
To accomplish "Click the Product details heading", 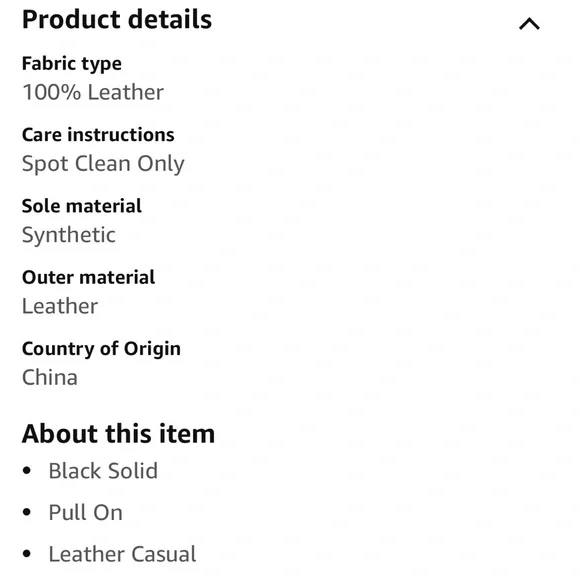I will [117, 20].
